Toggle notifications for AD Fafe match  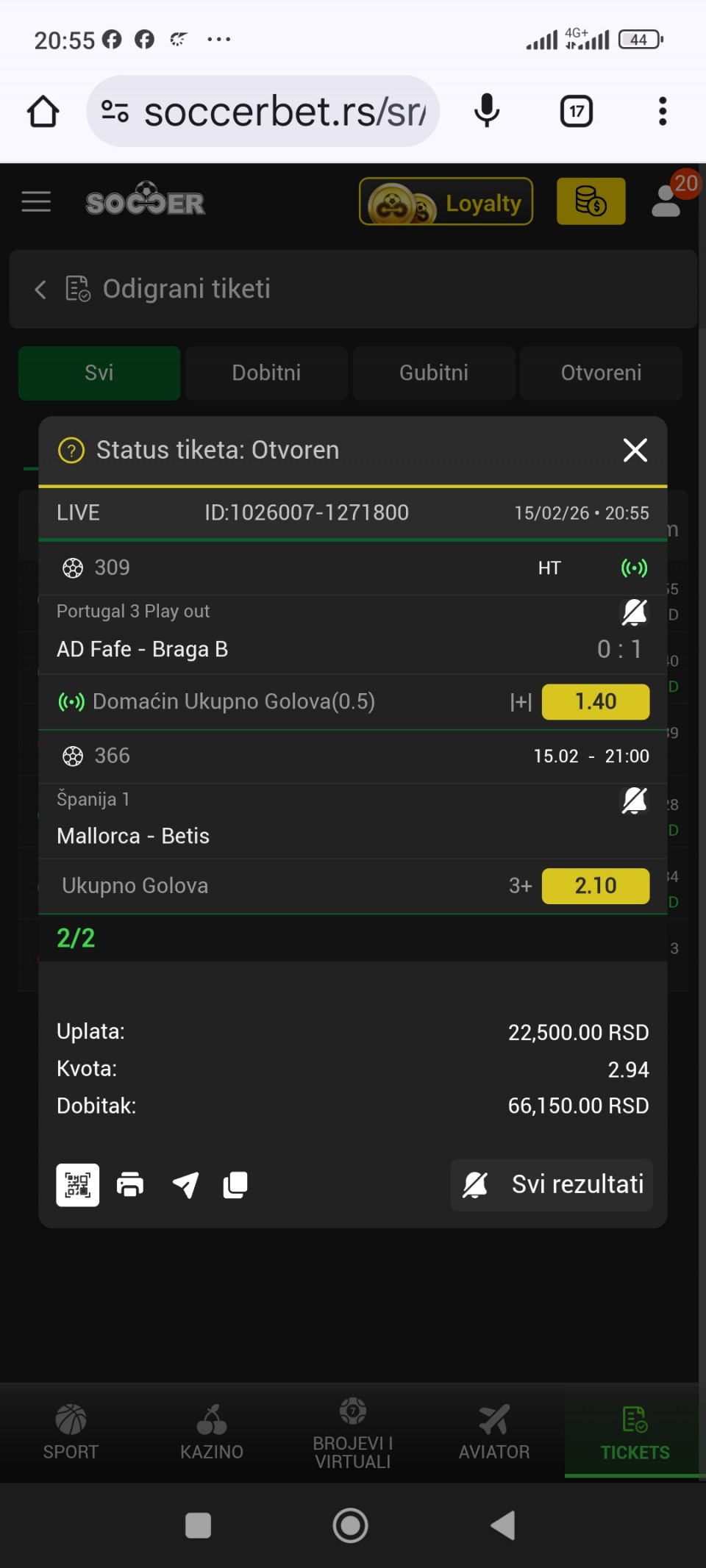634,612
